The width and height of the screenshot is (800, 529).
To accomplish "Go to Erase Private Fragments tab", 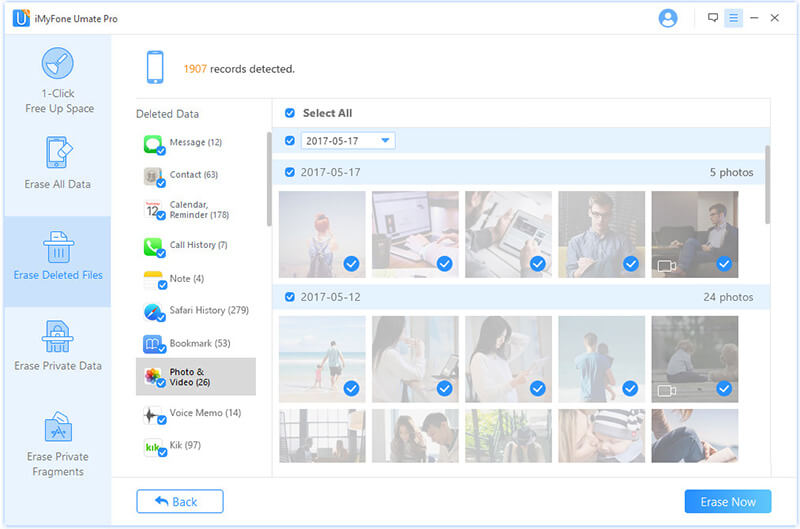I will tap(56, 445).
